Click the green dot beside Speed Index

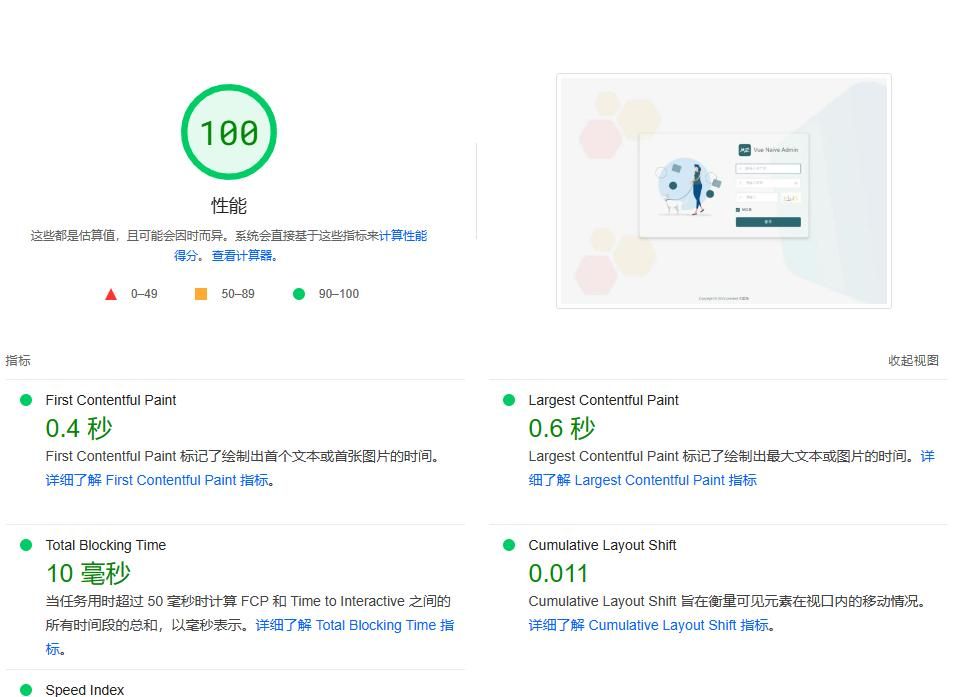[x=26, y=690]
